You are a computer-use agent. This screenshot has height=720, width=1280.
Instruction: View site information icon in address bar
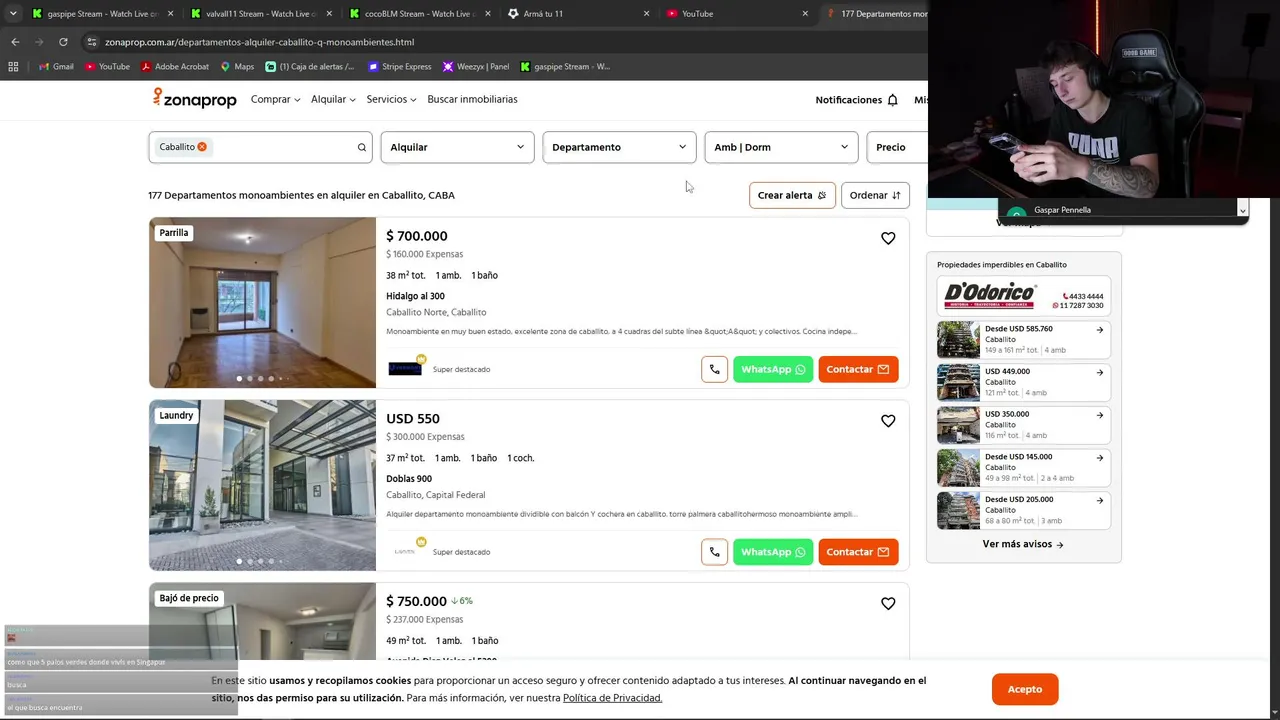[x=91, y=42]
